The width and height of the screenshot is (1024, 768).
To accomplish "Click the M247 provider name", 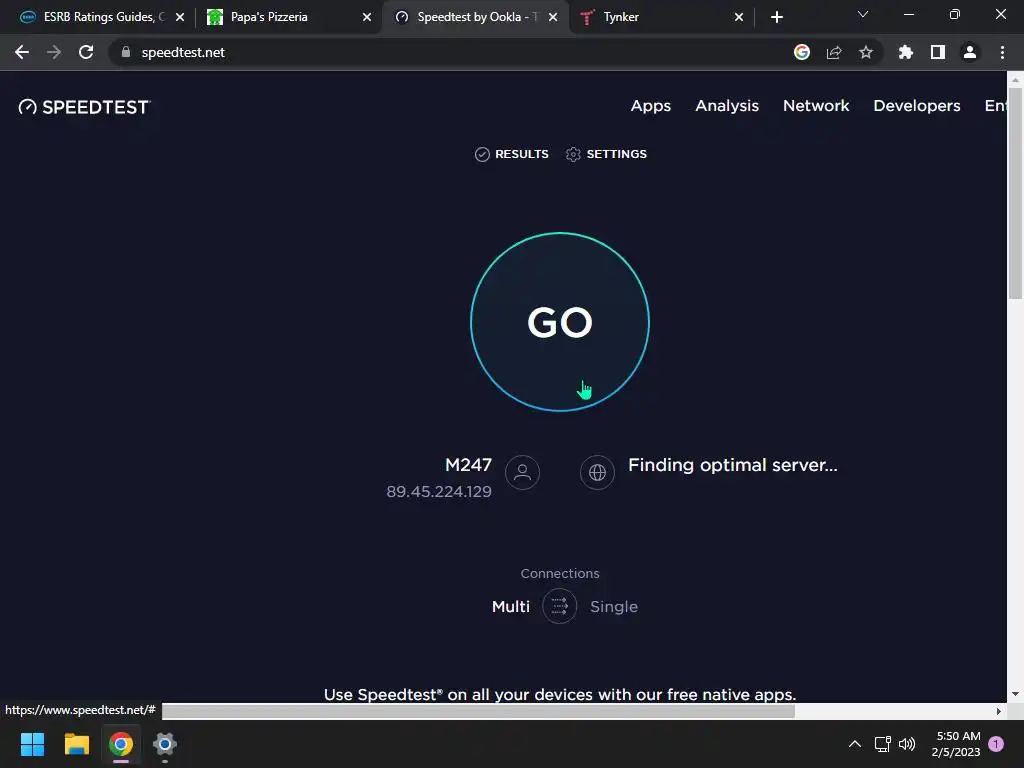I will (x=468, y=465).
